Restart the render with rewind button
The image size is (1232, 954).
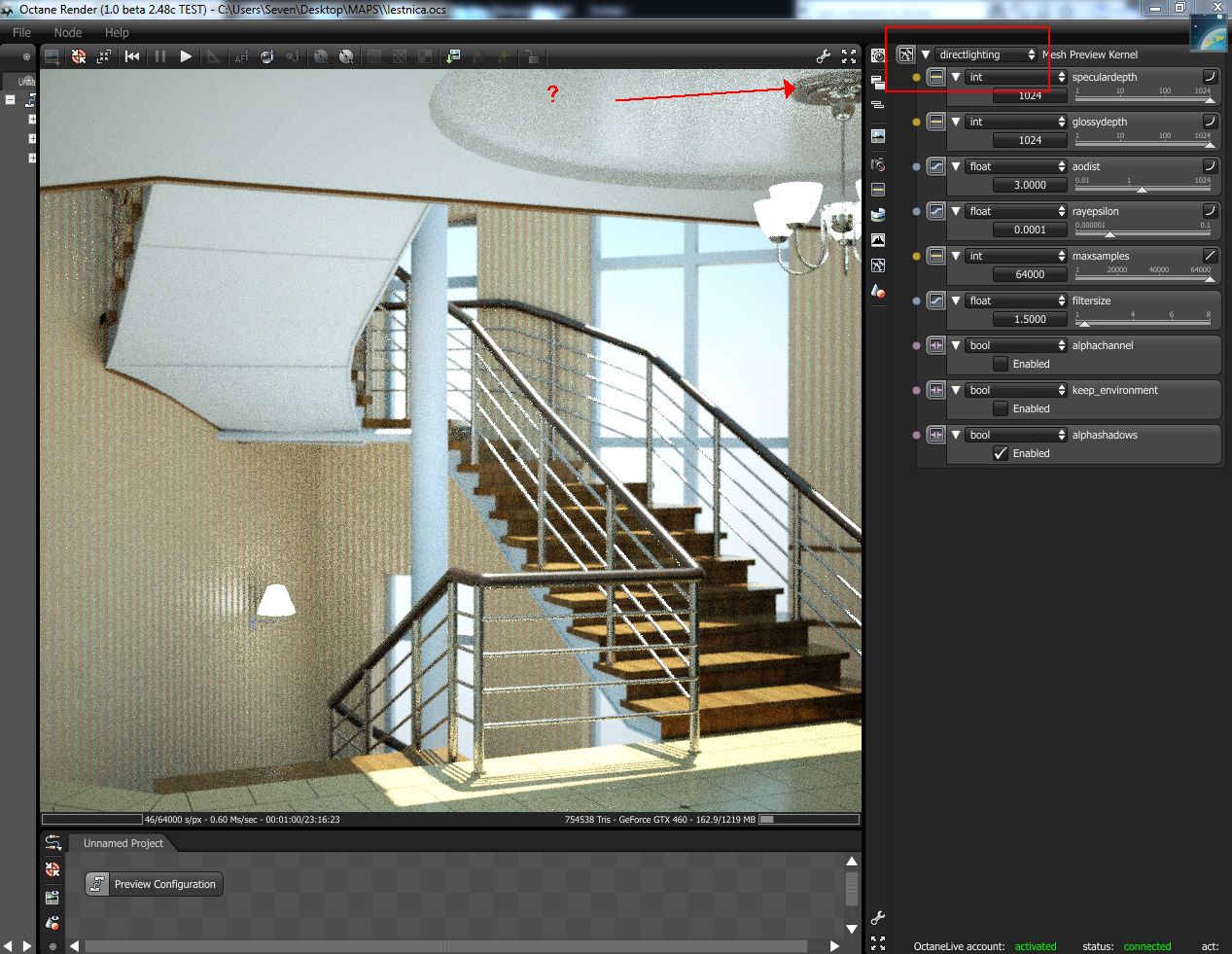pos(132,56)
